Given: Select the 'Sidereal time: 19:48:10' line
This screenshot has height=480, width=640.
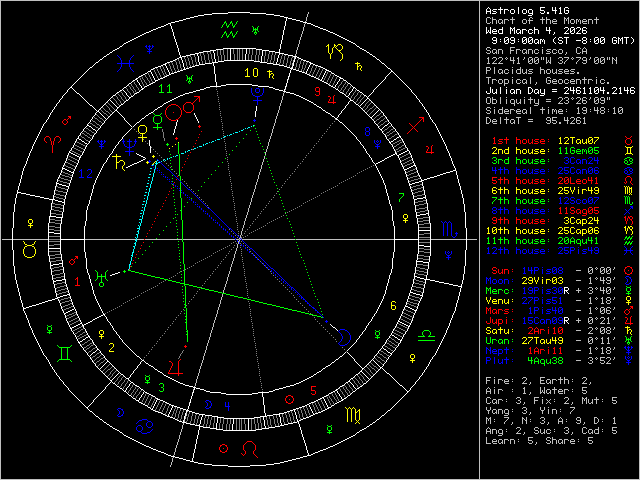Looking at the screenshot, I should coord(554,111).
